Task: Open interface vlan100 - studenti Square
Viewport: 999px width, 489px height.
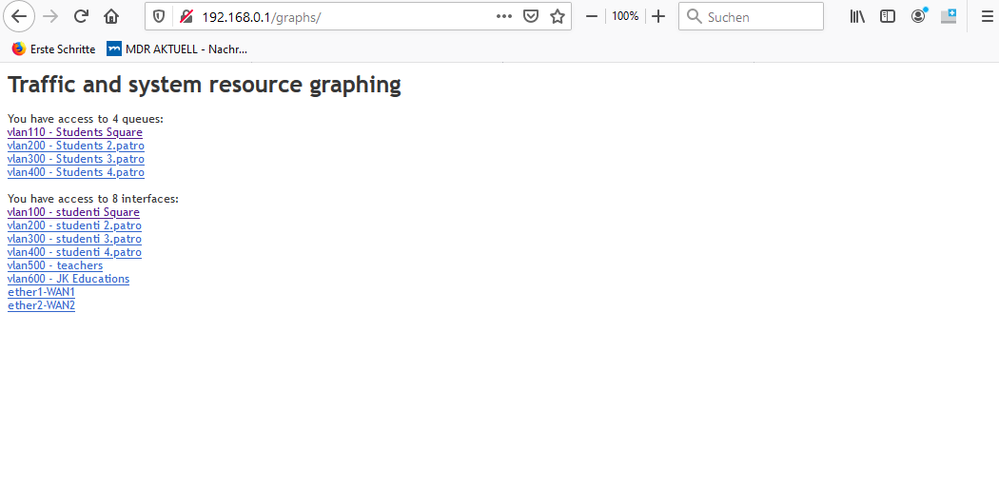Action: [x=73, y=212]
